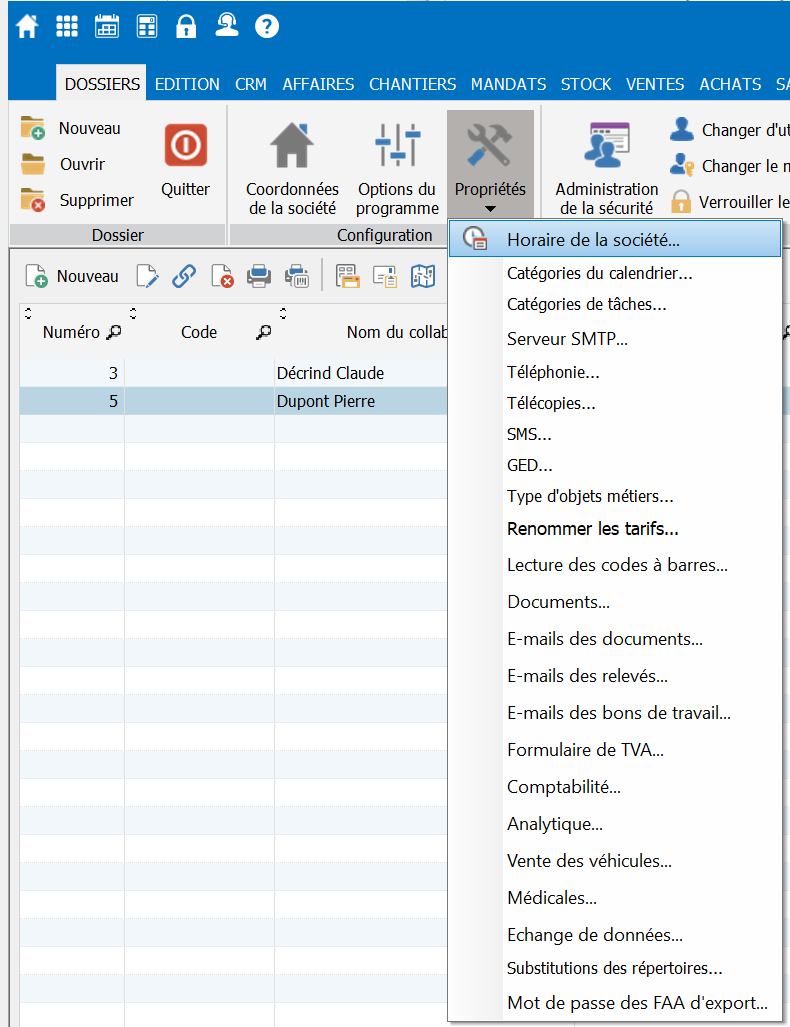
Task: Click the edit document pencil icon
Action: [x=147, y=276]
